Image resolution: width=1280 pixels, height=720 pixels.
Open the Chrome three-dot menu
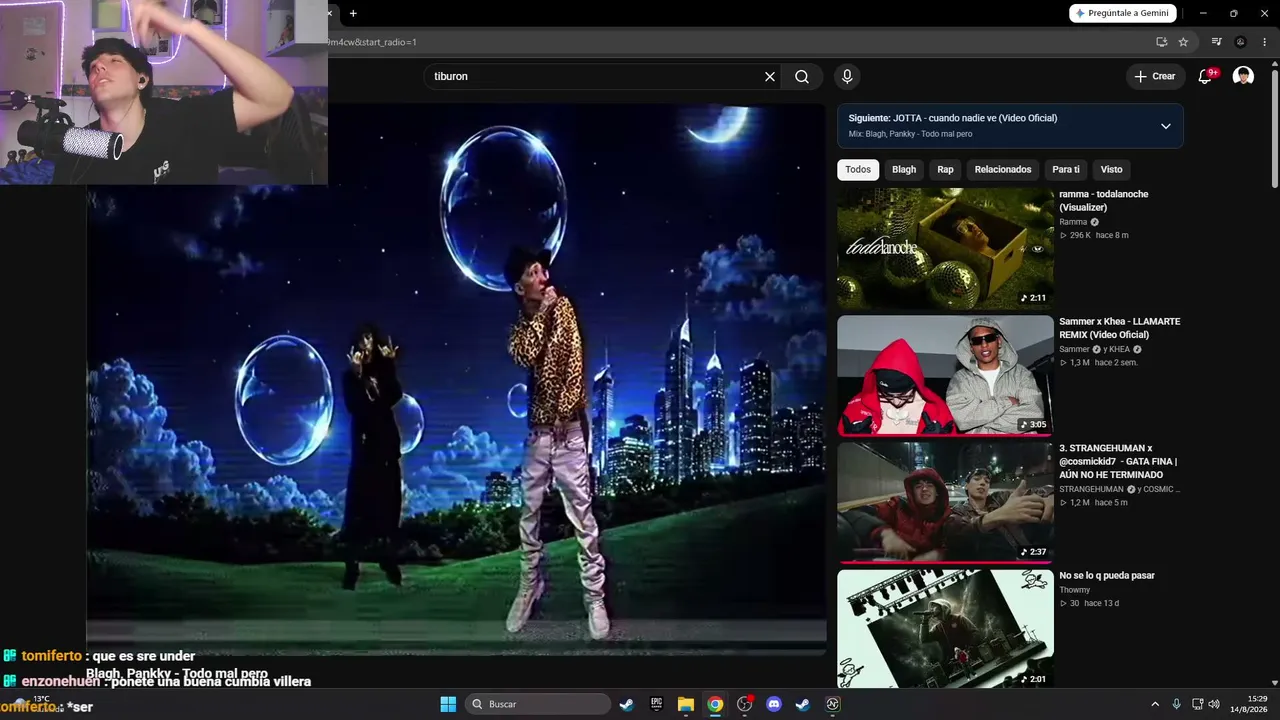[1264, 42]
